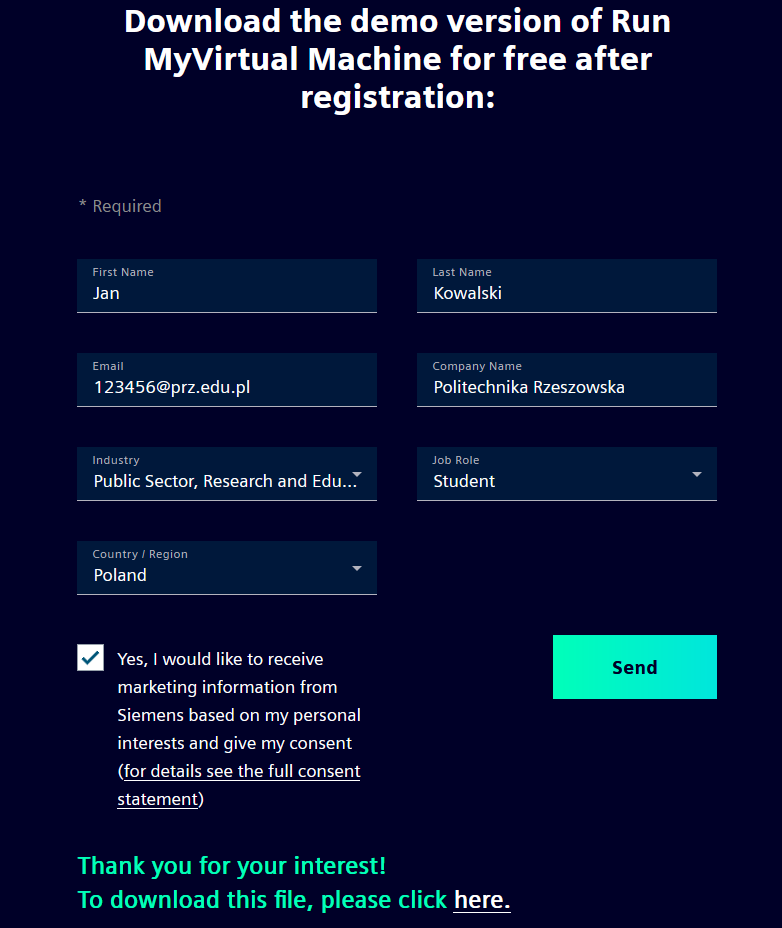Click the 'To download this file' text
This screenshot has width=782, height=928.
click(x=262, y=900)
